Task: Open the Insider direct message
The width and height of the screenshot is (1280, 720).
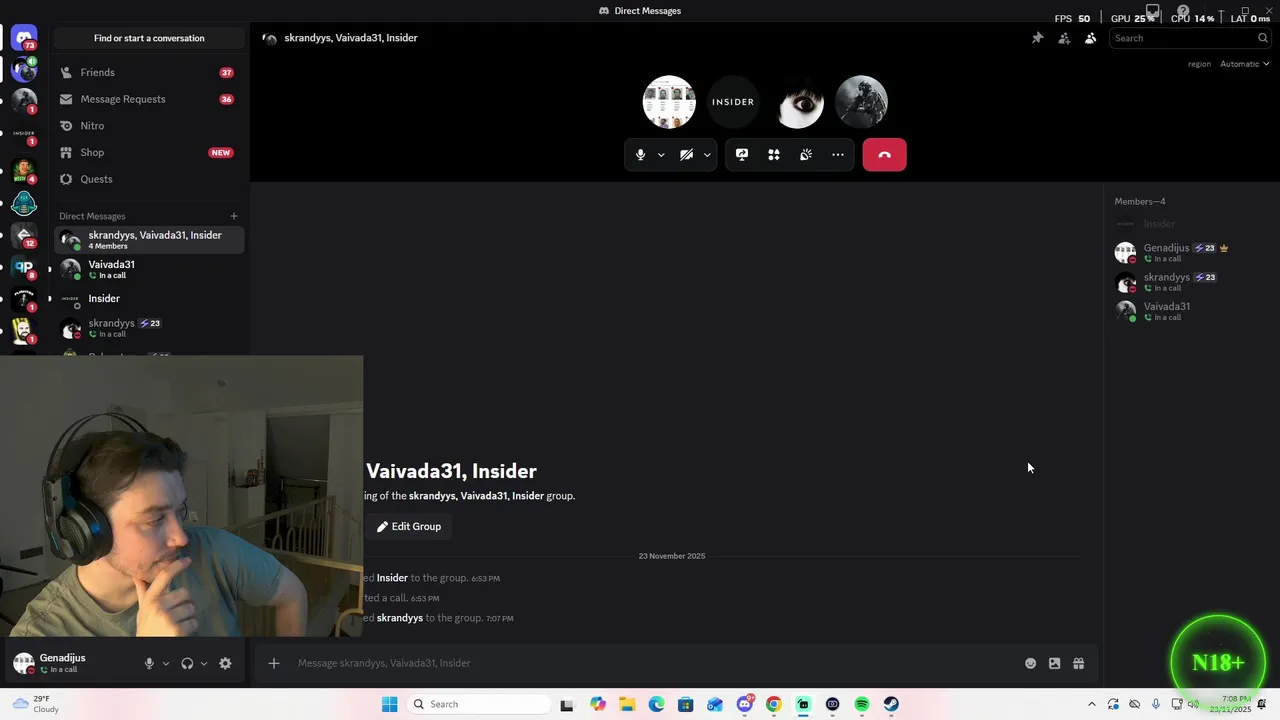Action: pos(148,299)
